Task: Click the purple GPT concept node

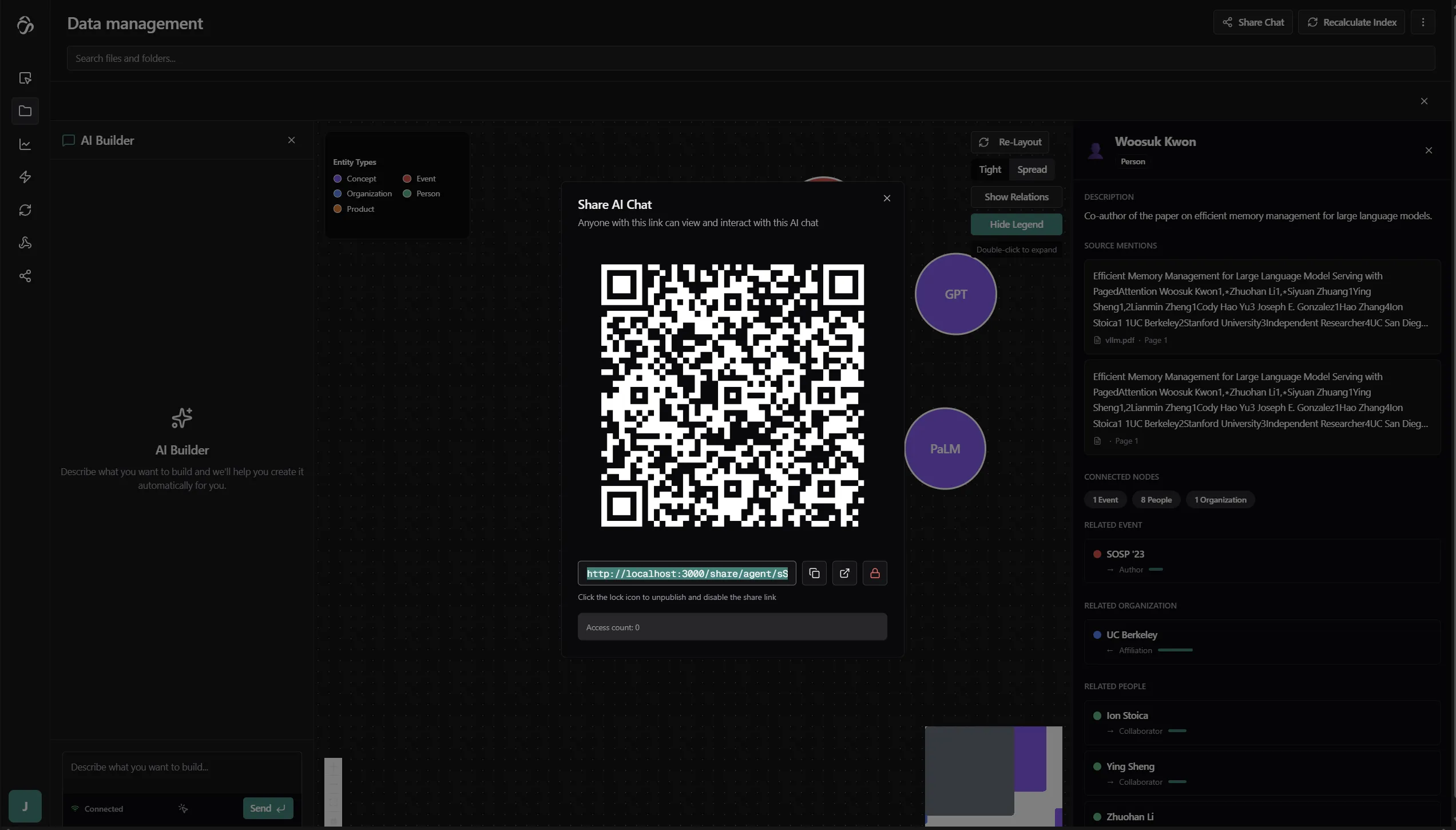Action: tap(955, 294)
